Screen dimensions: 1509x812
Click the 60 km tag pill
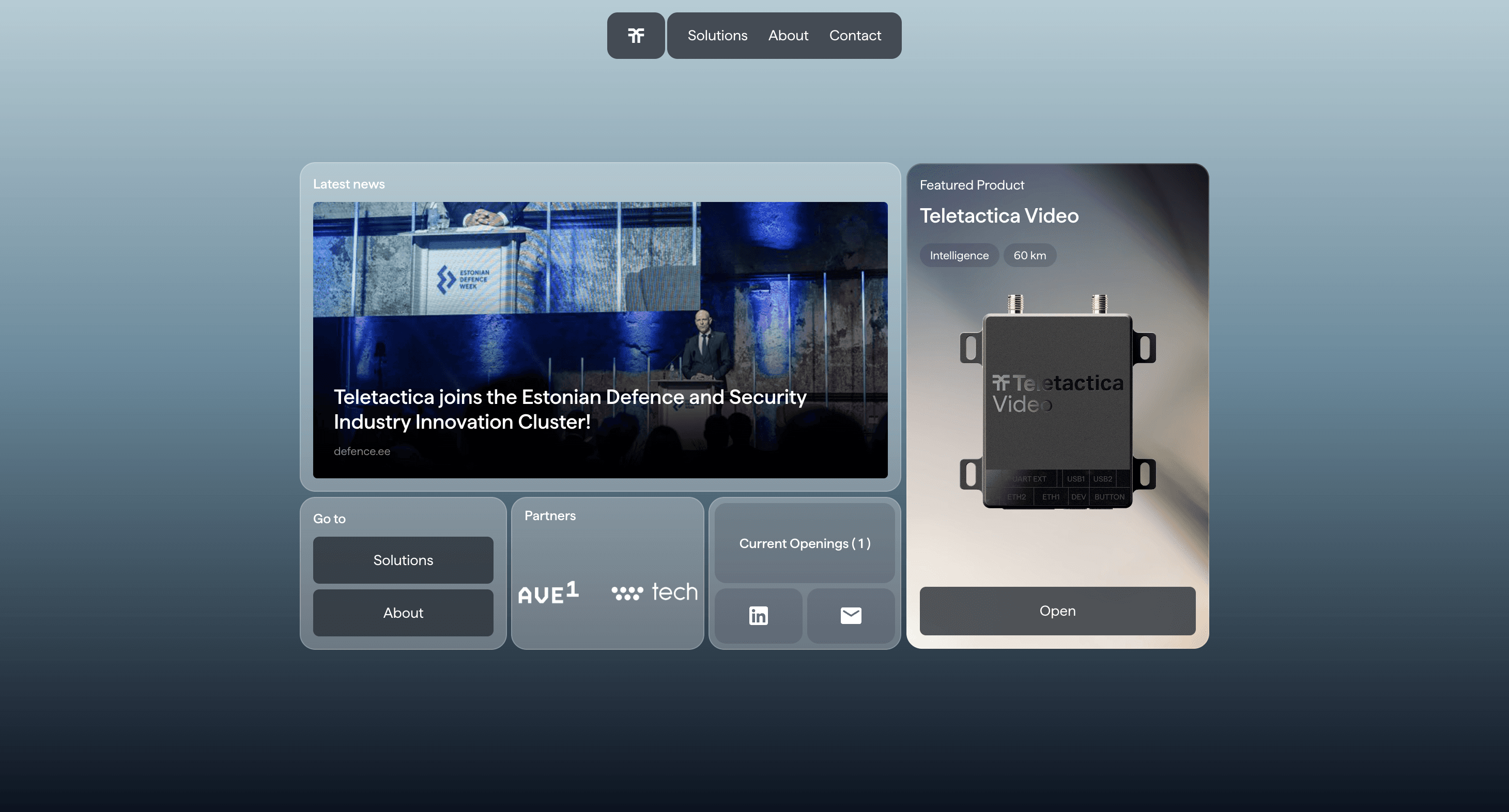tap(1029, 255)
